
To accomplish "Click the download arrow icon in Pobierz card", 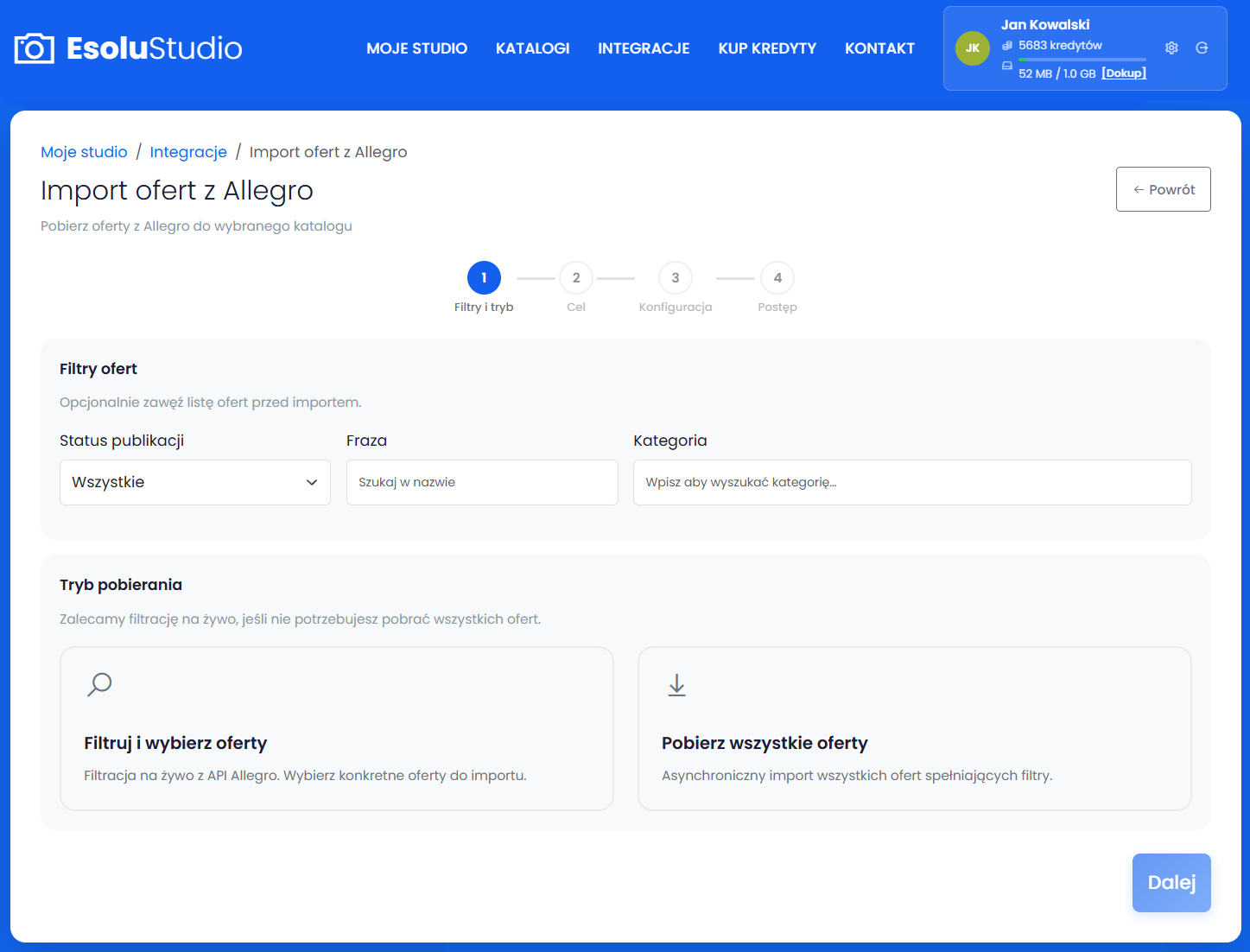I will tap(677, 685).
